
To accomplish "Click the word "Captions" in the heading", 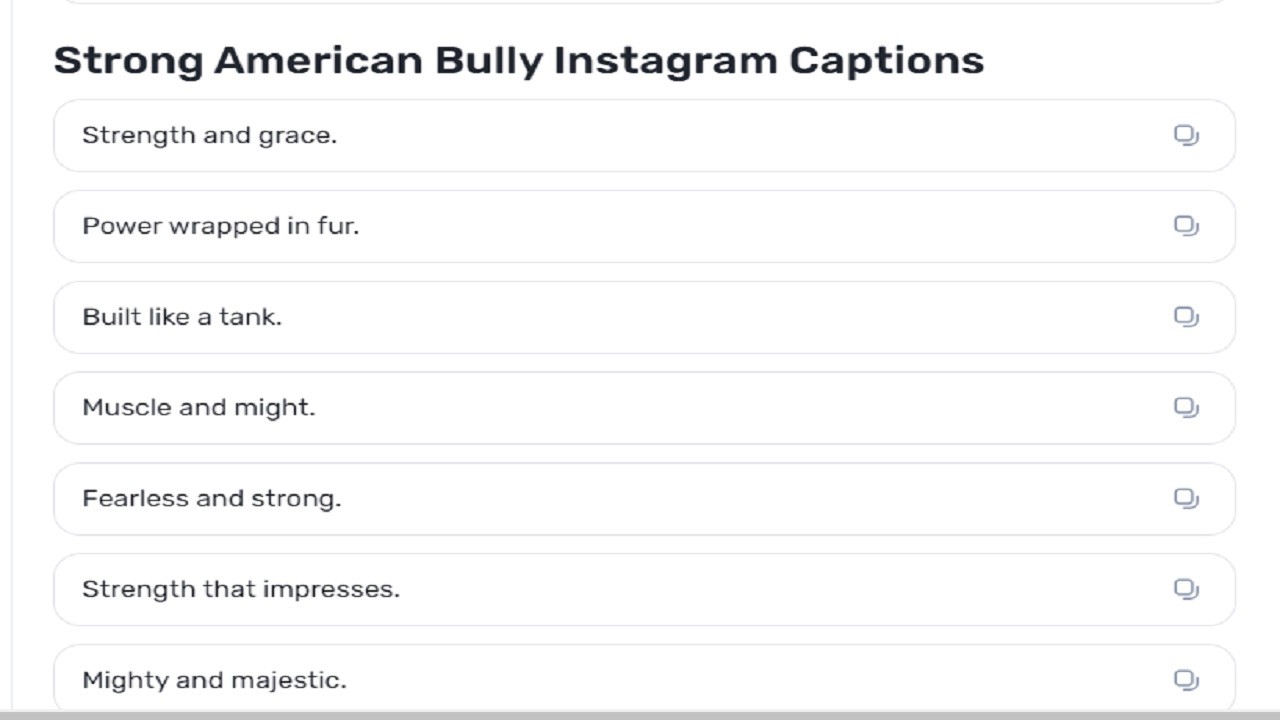I will [x=886, y=60].
